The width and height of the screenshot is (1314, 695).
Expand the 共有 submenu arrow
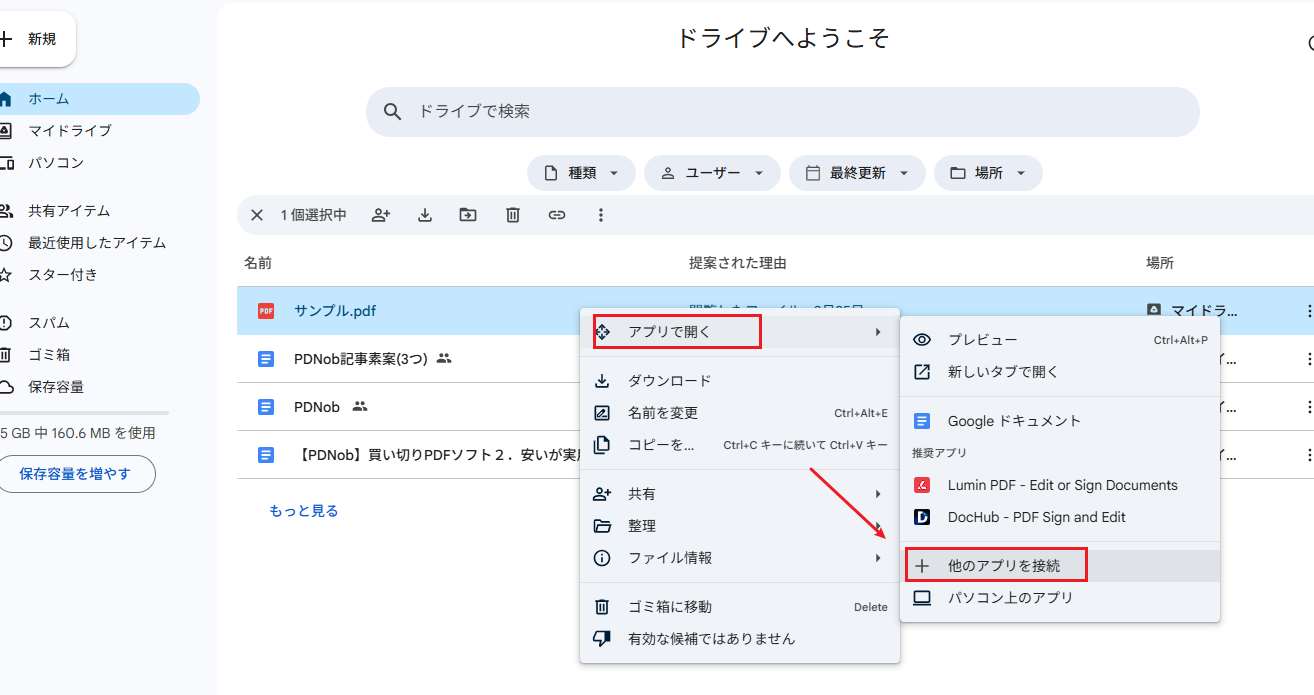tap(878, 494)
